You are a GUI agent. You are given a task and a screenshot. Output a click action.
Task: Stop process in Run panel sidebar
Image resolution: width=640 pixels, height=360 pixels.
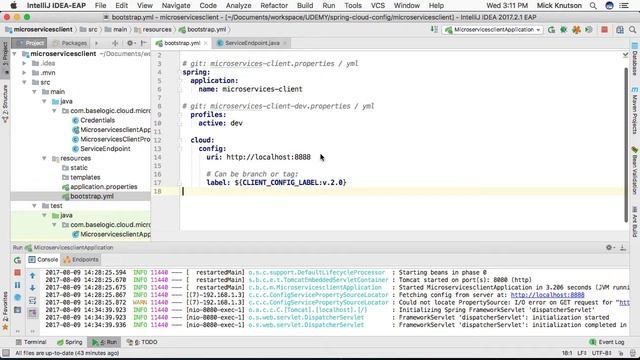(x=17, y=272)
